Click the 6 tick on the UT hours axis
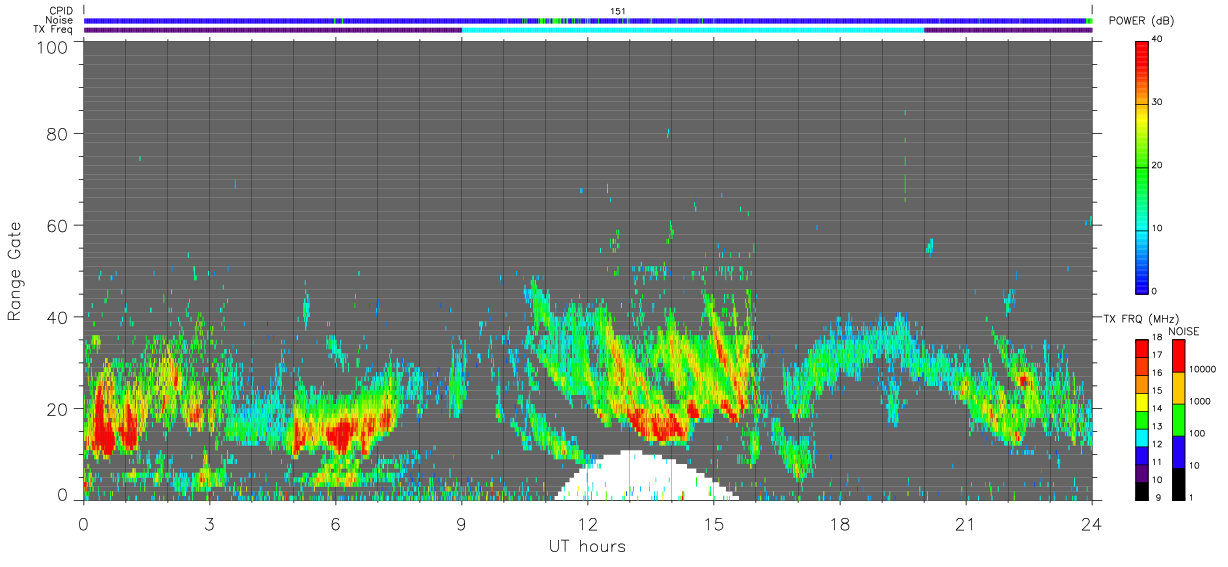 [336, 524]
